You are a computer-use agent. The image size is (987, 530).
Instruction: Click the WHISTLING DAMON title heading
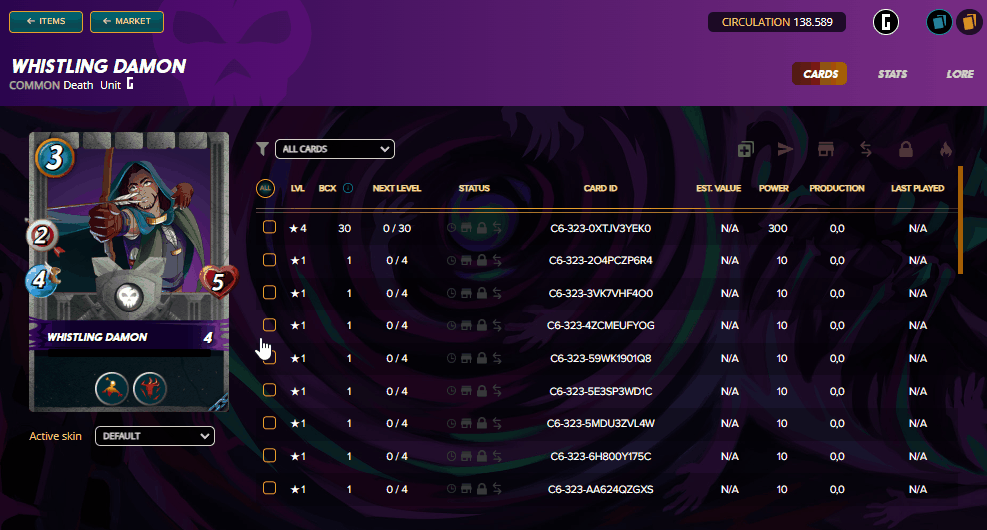pyautogui.click(x=99, y=66)
